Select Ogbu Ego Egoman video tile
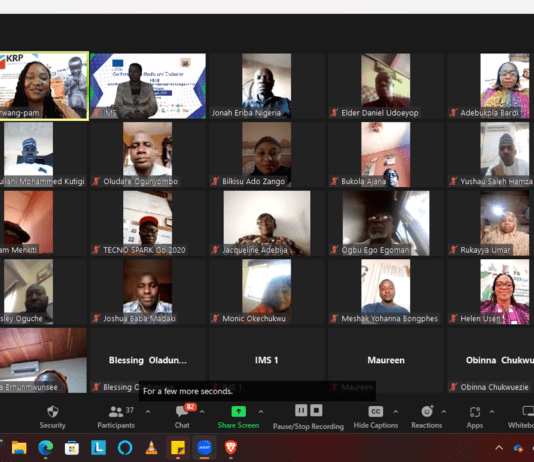Viewport: 534px width, 462px height. click(386, 223)
